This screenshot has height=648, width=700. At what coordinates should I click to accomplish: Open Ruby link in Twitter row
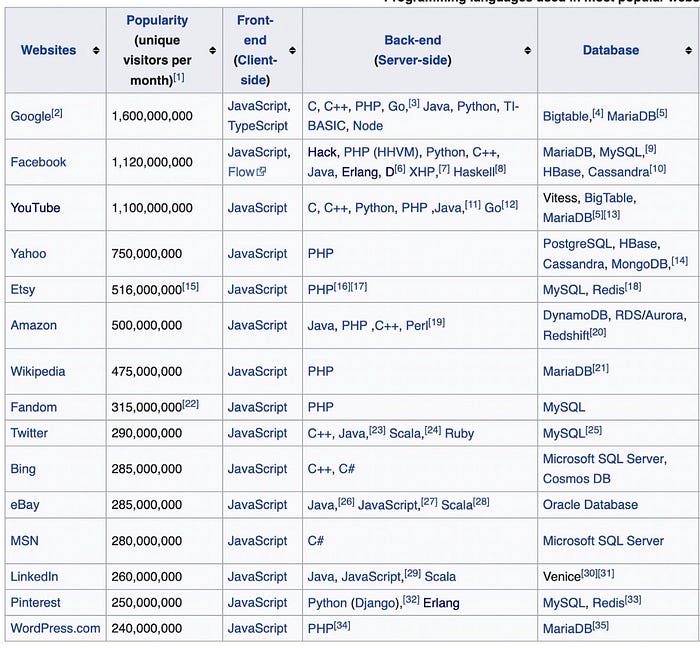[x=459, y=433]
